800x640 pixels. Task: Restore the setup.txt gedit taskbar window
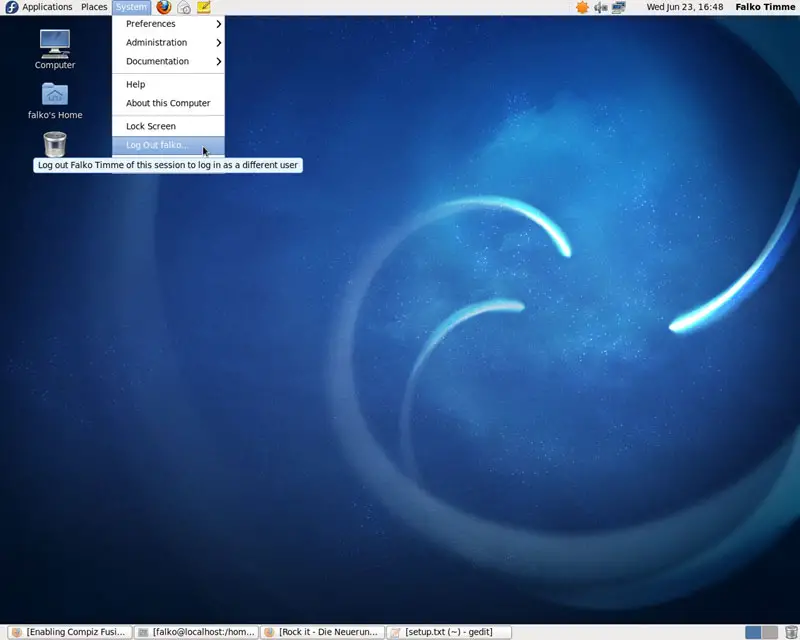coord(448,632)
